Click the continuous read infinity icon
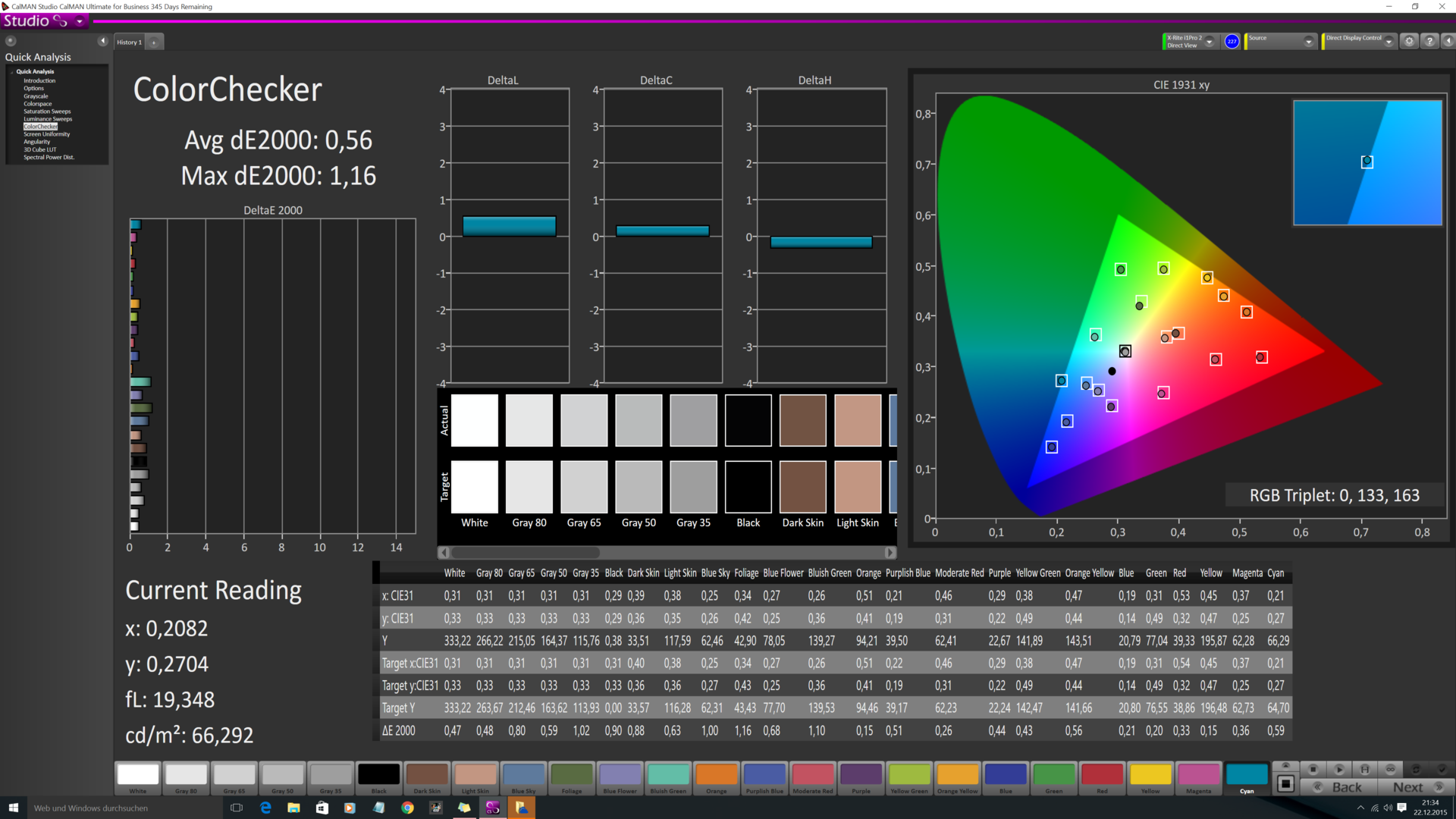This screenshot has height=819, width=1456. [x=1390, y=769]
